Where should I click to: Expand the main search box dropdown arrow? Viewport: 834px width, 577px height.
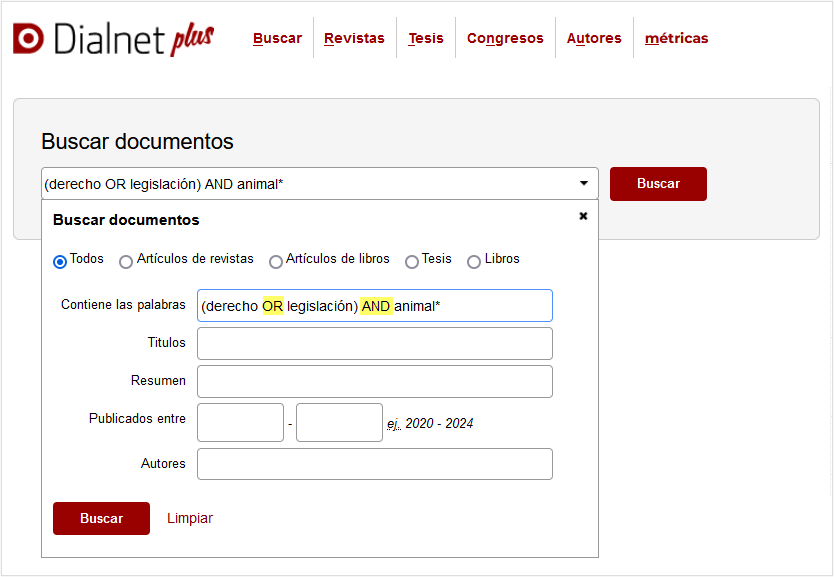(583, 183)
